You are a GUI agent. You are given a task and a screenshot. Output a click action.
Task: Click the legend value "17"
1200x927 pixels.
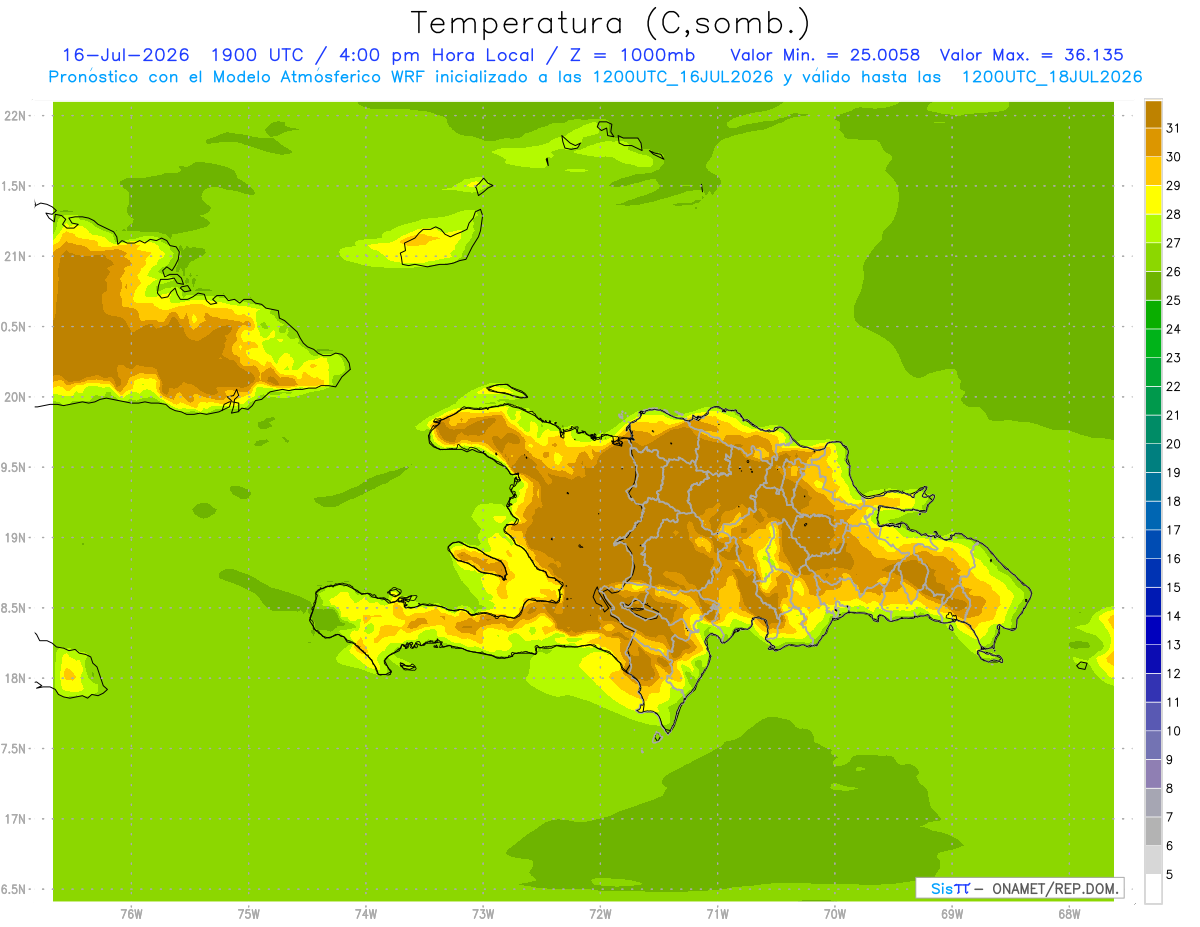(x=1174, y=530)
